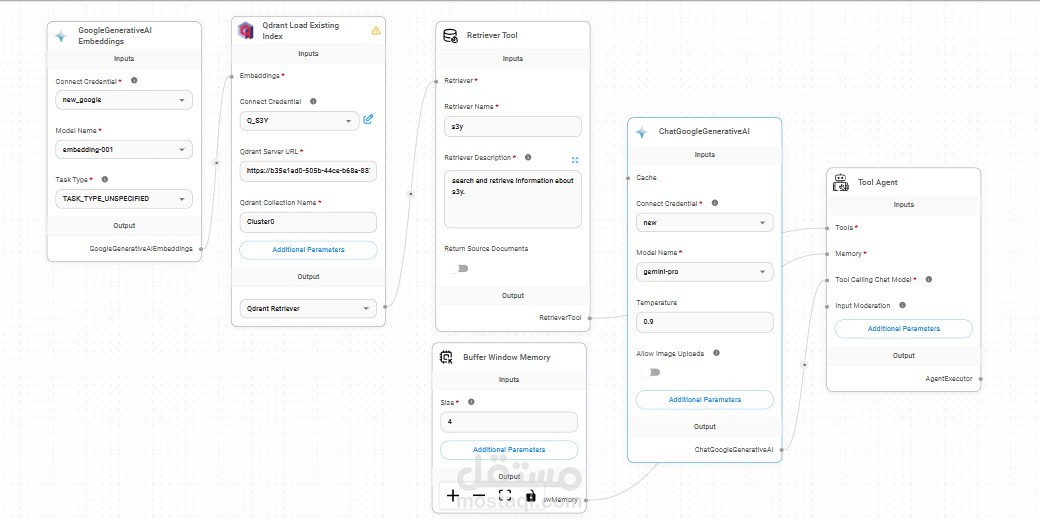Click the Retriever Description text area

point(513,199)
